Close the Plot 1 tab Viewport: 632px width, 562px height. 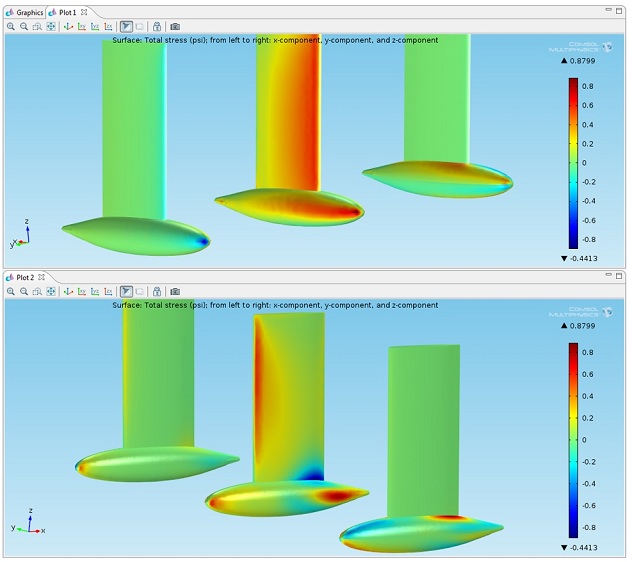[85, 12]
